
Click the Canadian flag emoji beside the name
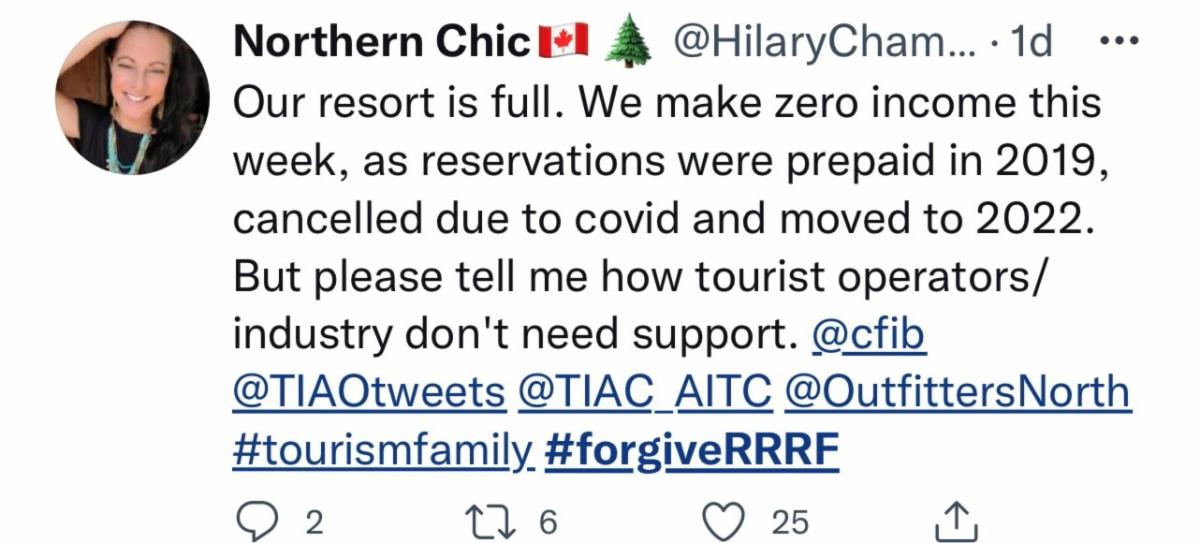coord(564,42)
